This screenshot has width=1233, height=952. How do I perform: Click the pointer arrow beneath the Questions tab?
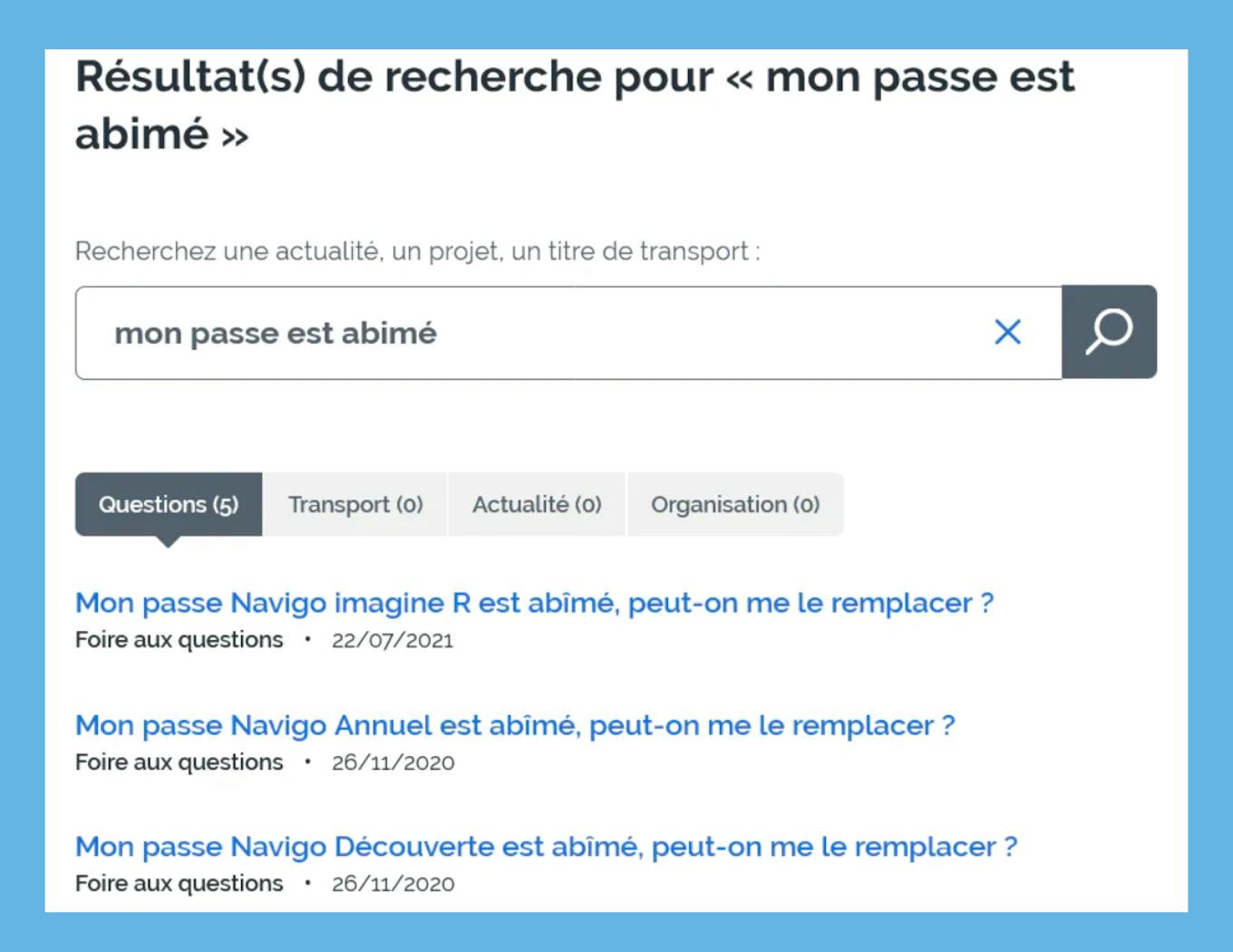[x=168, y=542]
